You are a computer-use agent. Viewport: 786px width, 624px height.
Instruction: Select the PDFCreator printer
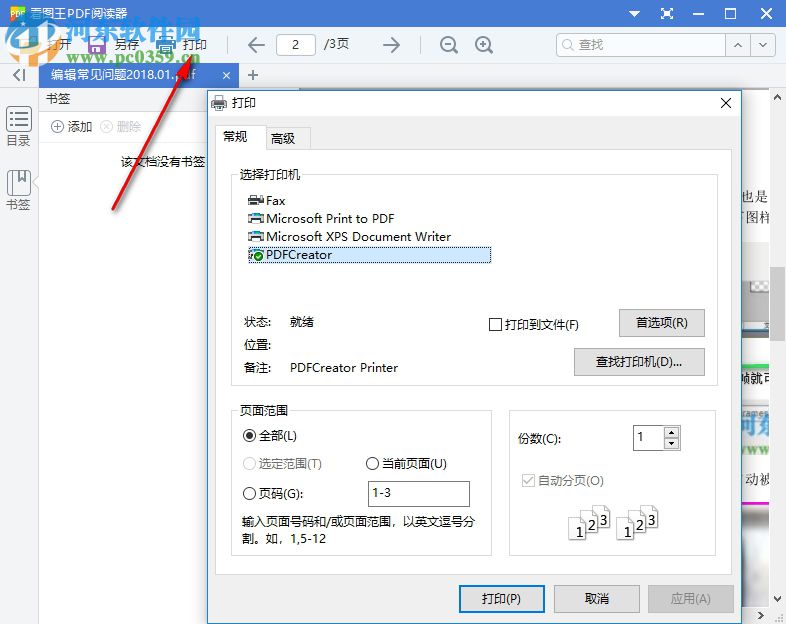(x=369, y=255)
